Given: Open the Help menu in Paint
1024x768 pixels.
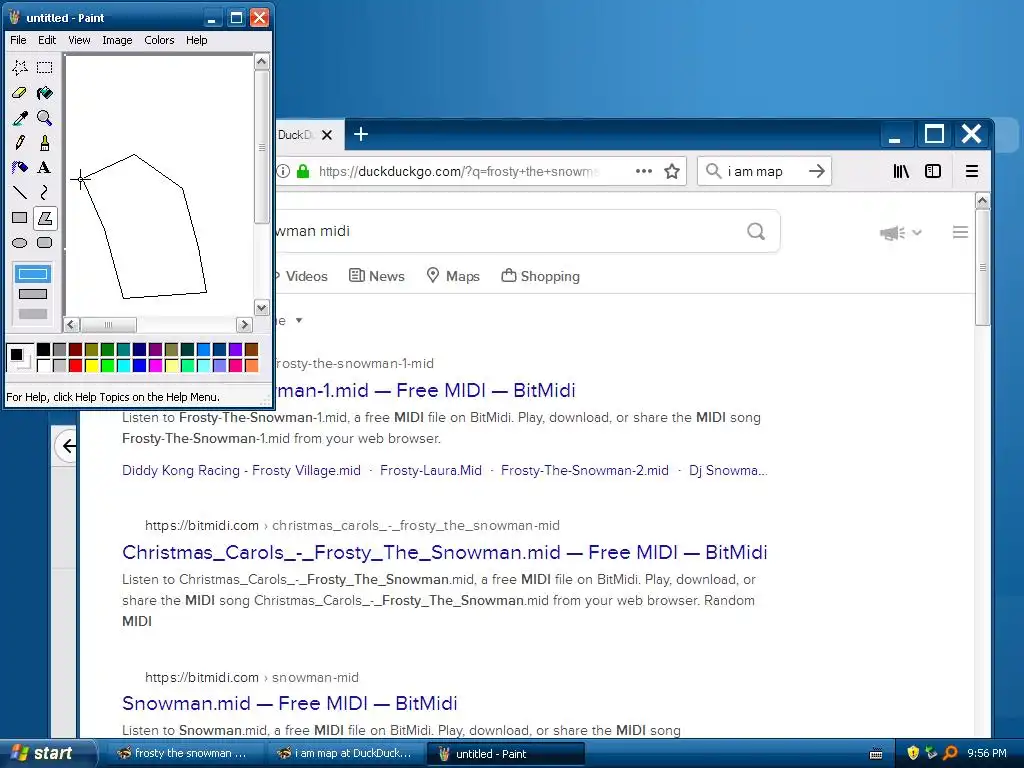Looking at the screenshot, I should pos(197,40).
